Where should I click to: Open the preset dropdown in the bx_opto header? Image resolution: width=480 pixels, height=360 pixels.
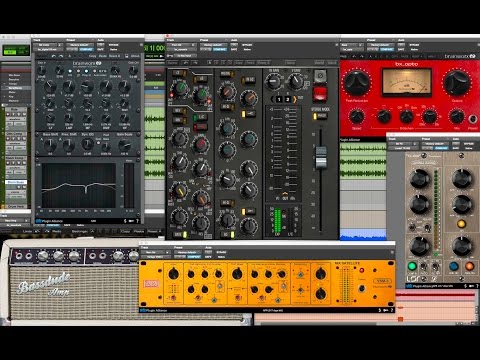(380, 45)
